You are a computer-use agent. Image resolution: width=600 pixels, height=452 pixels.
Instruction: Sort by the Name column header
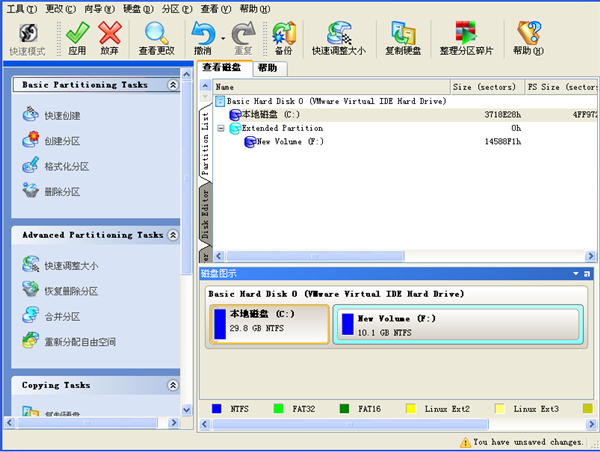(331, 87)
